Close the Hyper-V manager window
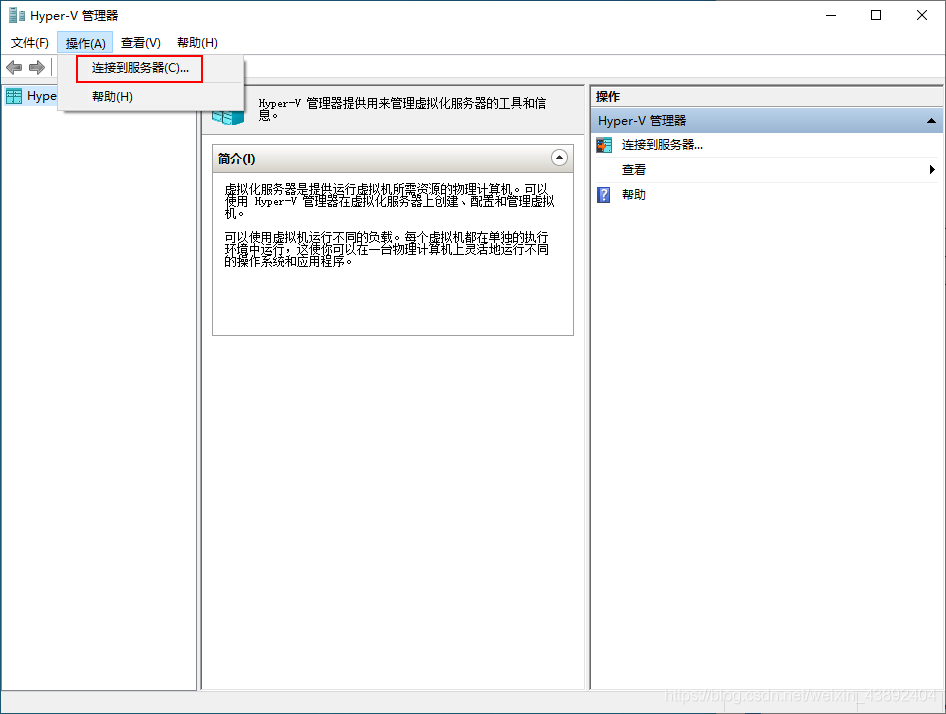 pos(922,15)
